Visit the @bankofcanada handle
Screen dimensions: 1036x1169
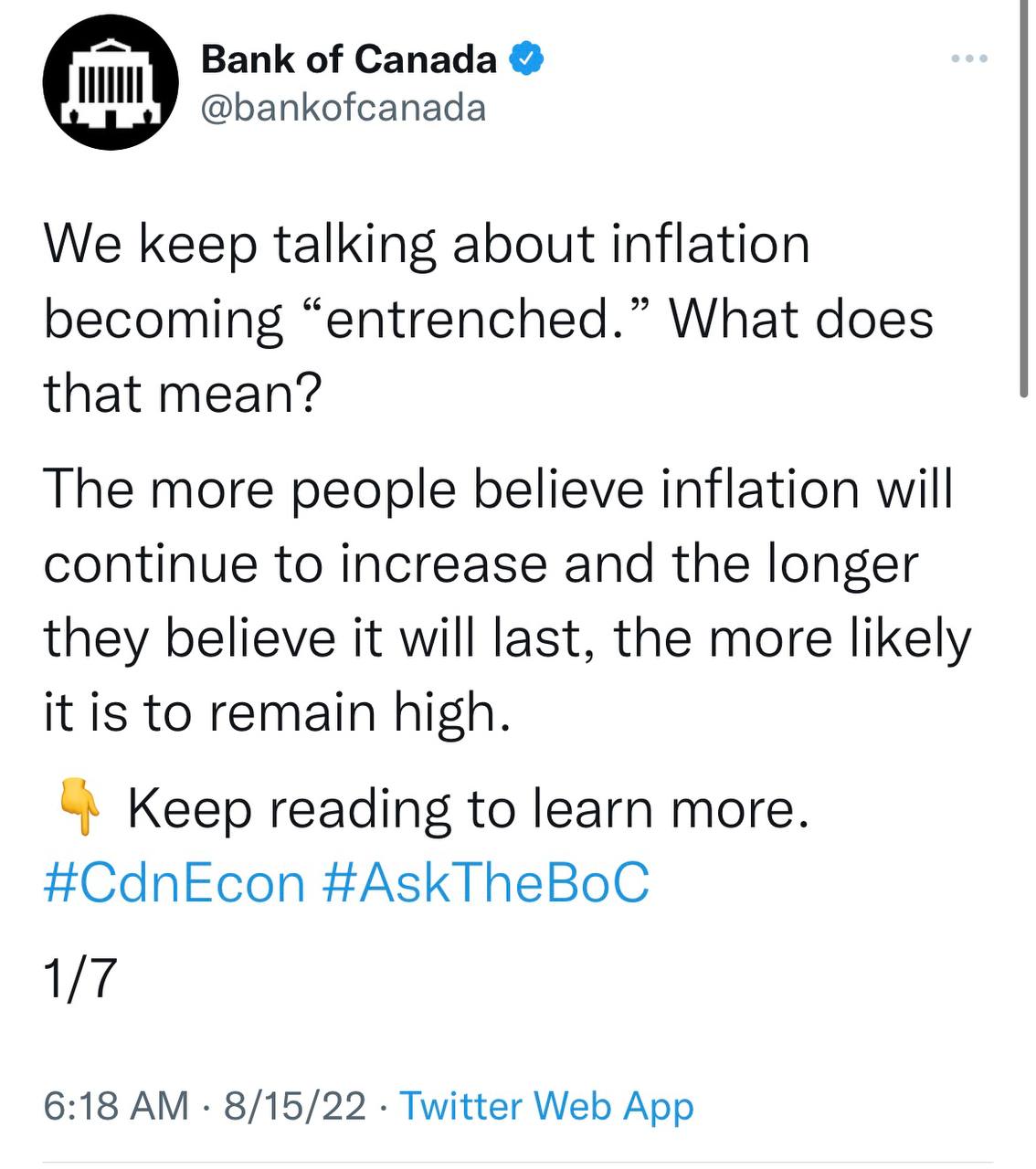point(343,108)
